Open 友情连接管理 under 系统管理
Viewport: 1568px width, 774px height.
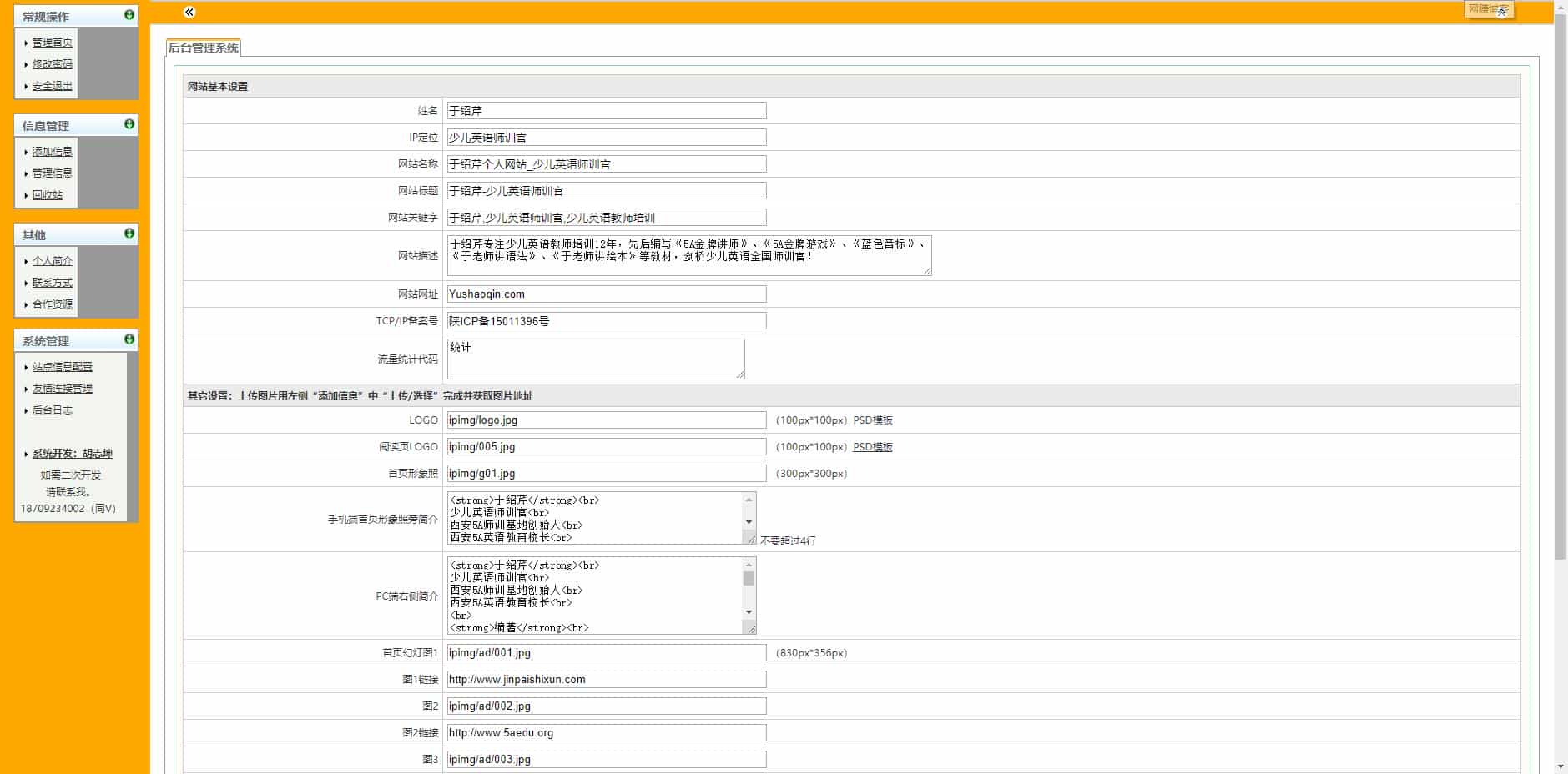pyautogui.click(x=62, y=389)
